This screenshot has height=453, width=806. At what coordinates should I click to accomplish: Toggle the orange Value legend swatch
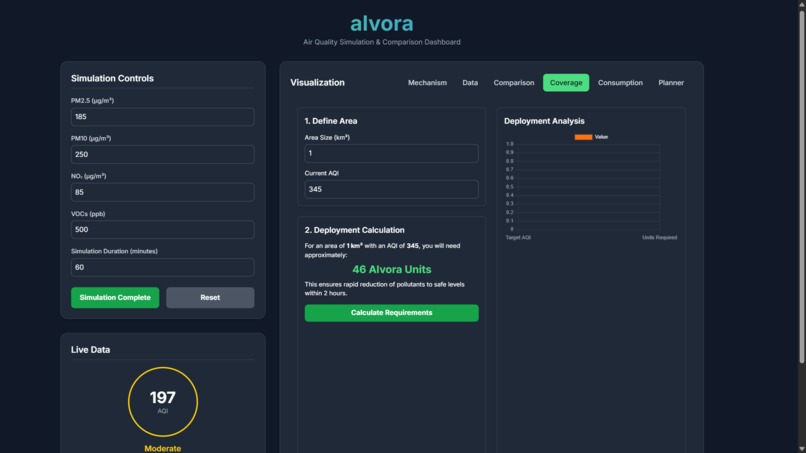point(583,137)
